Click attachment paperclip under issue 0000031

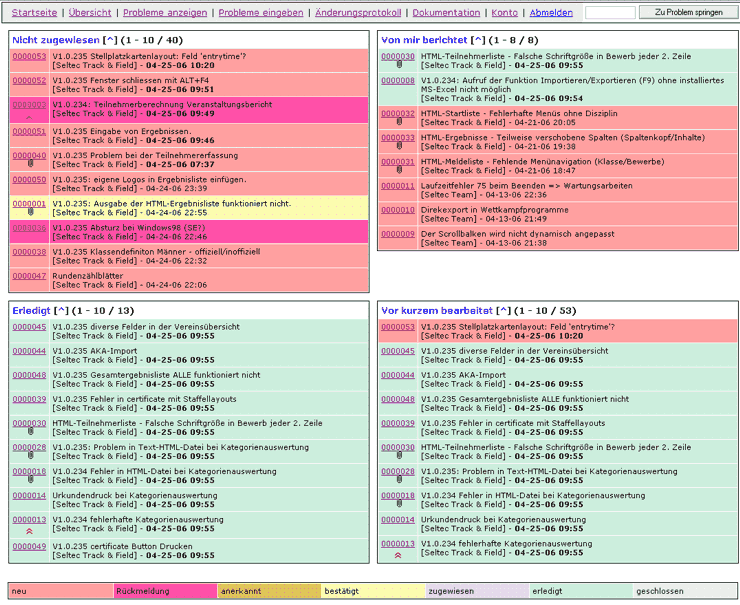[x=399, y=170]
